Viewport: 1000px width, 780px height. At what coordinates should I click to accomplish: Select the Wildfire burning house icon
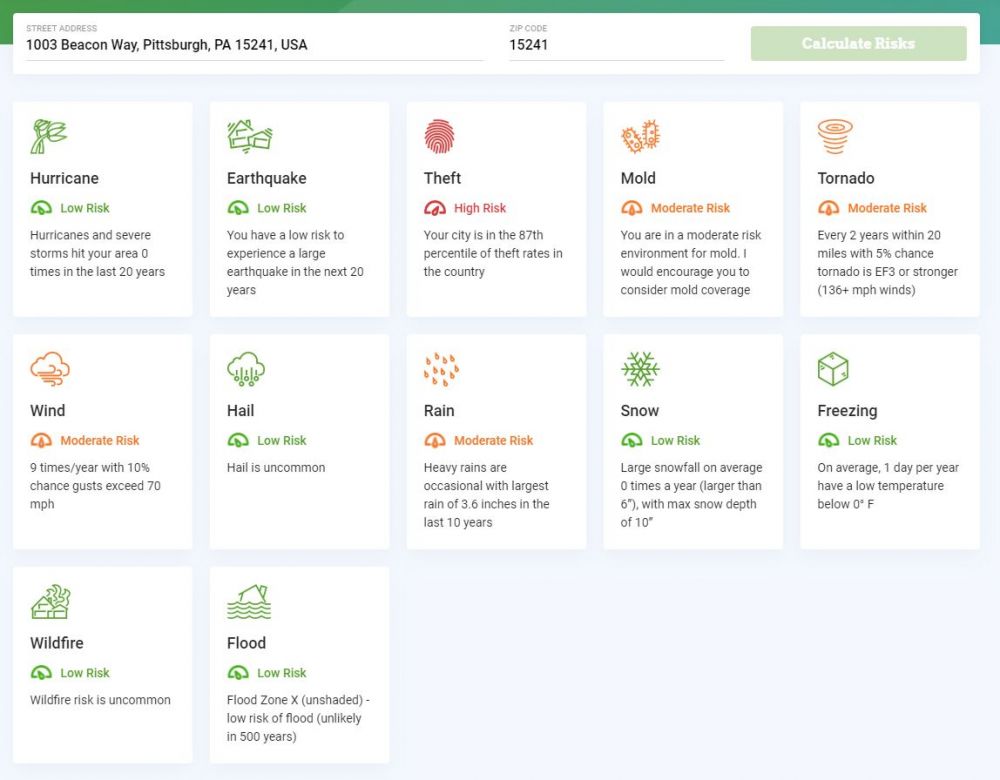50,601
